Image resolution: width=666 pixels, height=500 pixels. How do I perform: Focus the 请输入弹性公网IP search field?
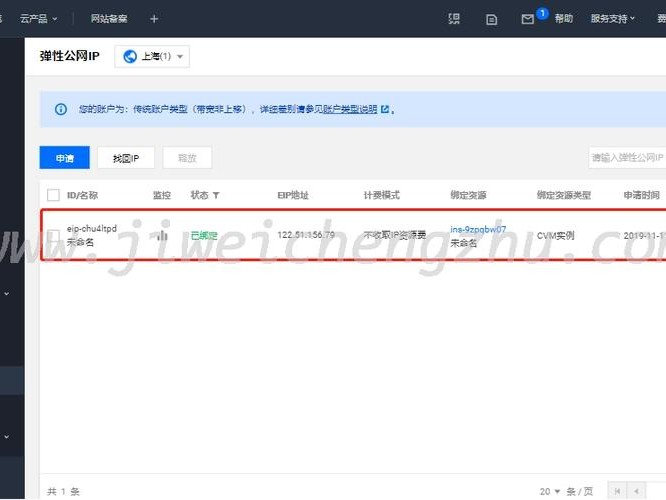click(x=627, y=158)
